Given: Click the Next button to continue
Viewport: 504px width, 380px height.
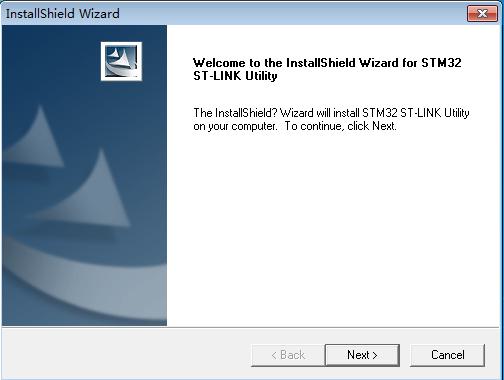Looking at the screenshot, I should coord(362,355).
